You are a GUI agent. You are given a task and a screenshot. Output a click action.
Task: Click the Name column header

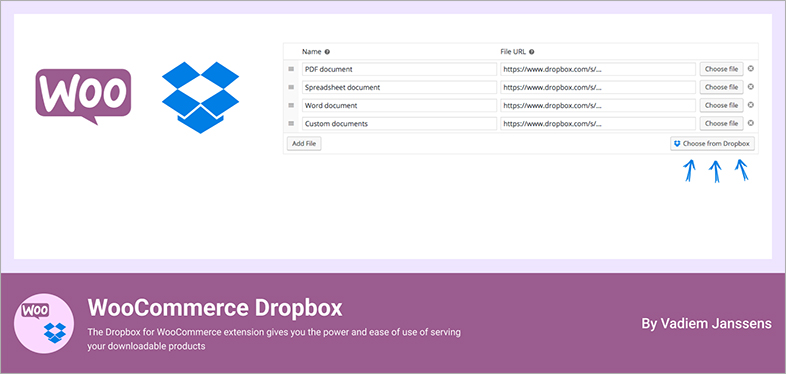coord(311,52)
